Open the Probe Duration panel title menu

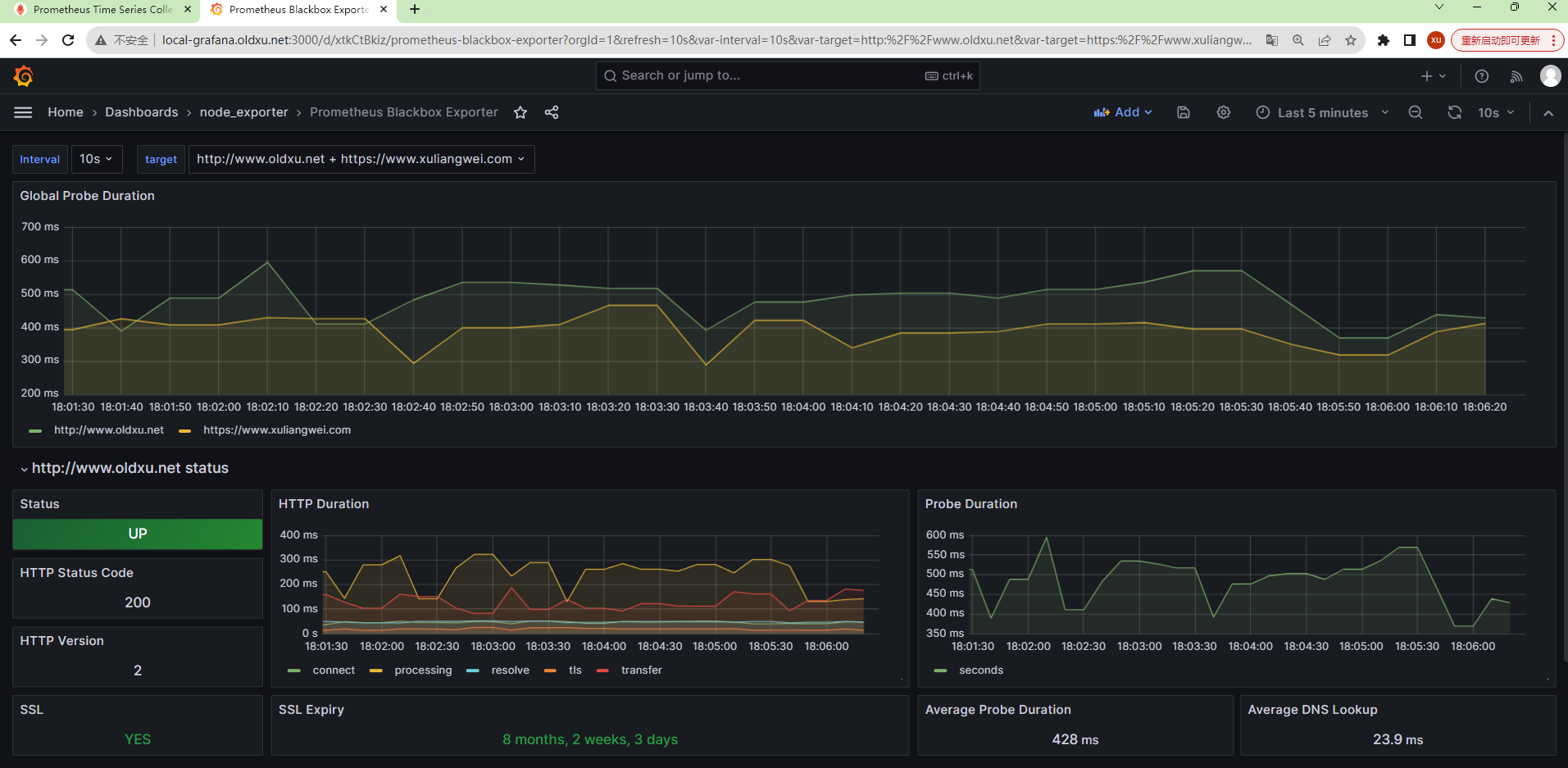point(971,504)
